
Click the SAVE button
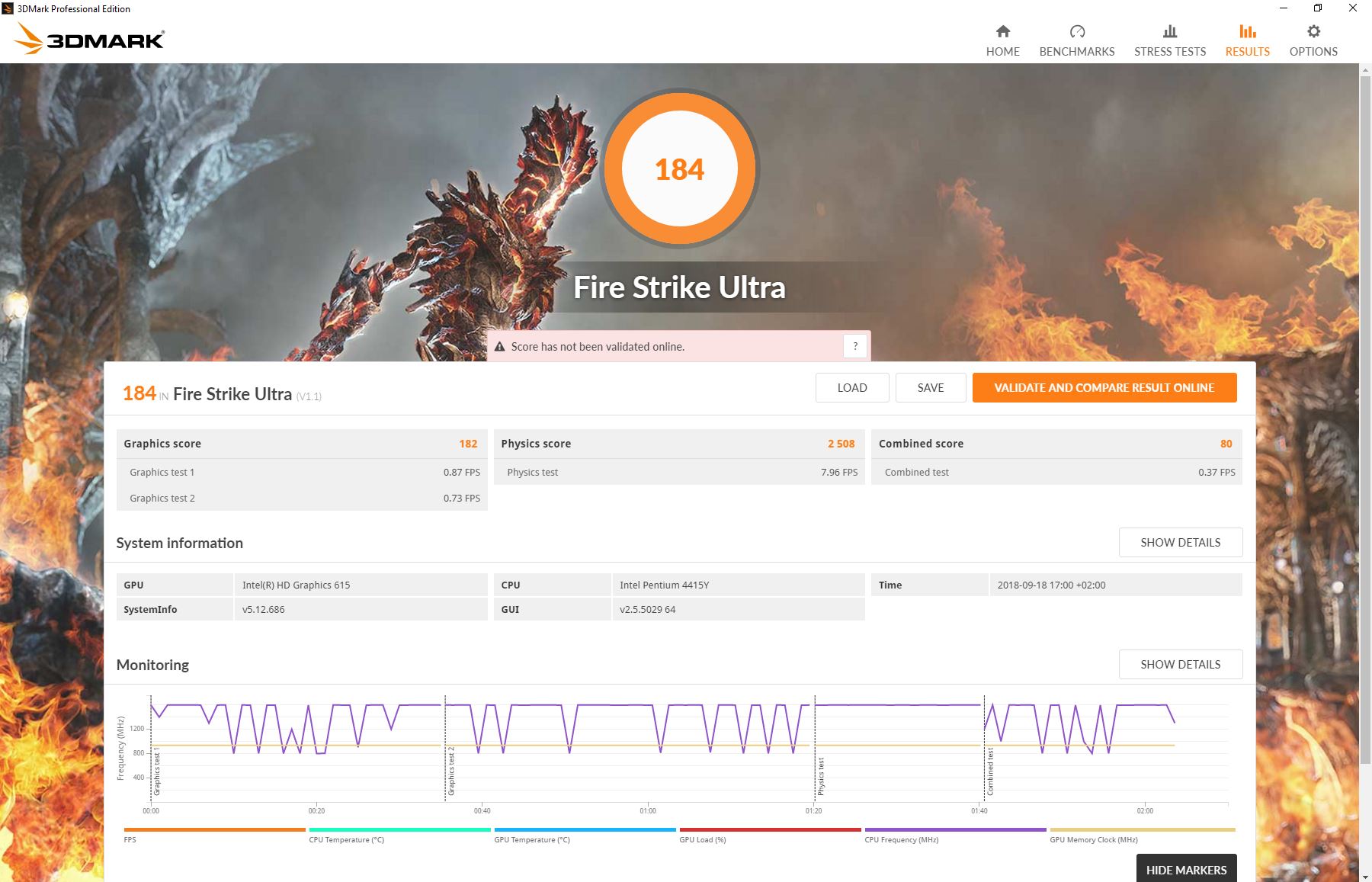[931, 387]
